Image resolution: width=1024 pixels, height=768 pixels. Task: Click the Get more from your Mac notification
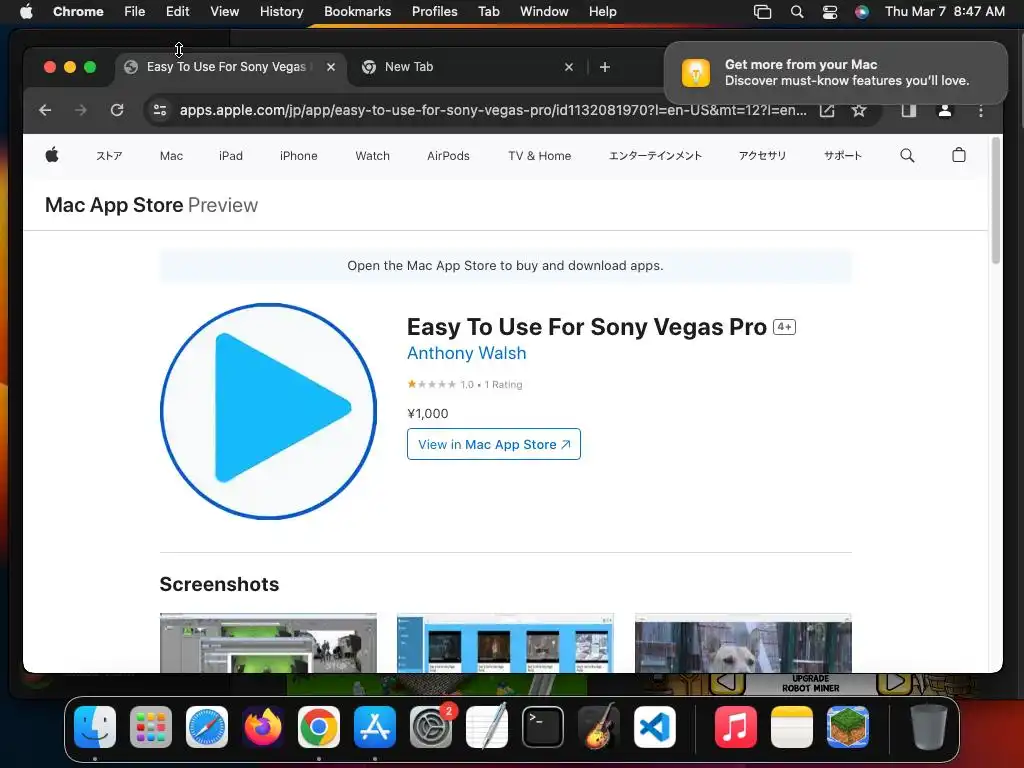[836, 72]
